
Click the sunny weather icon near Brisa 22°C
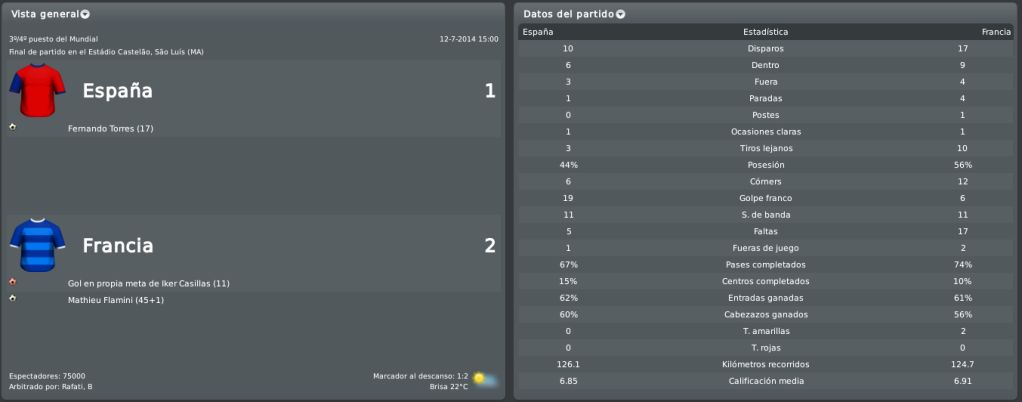click(486, 380)
